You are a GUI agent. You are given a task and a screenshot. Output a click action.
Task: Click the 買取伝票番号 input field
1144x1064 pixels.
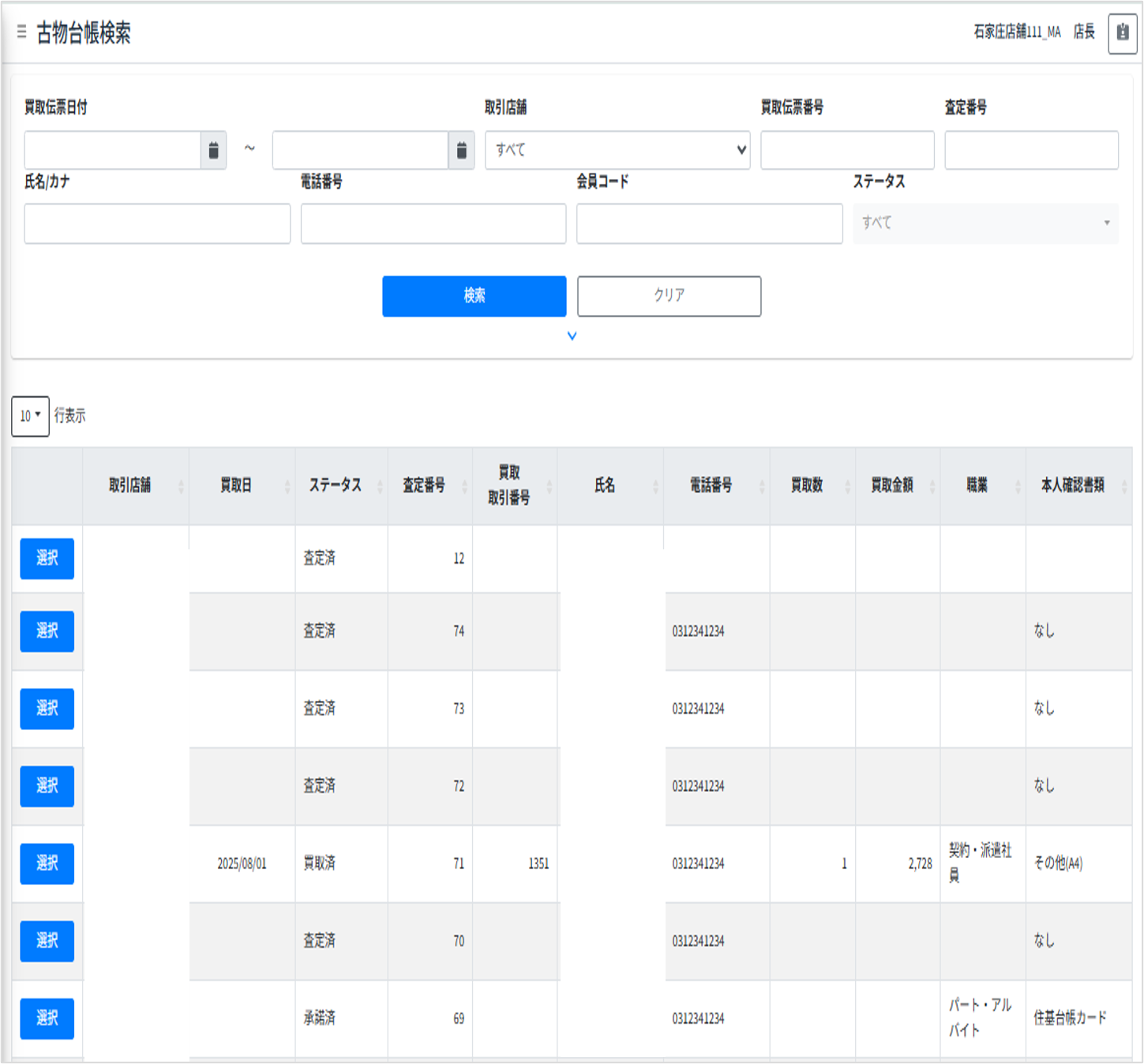[x=846, y=150]
